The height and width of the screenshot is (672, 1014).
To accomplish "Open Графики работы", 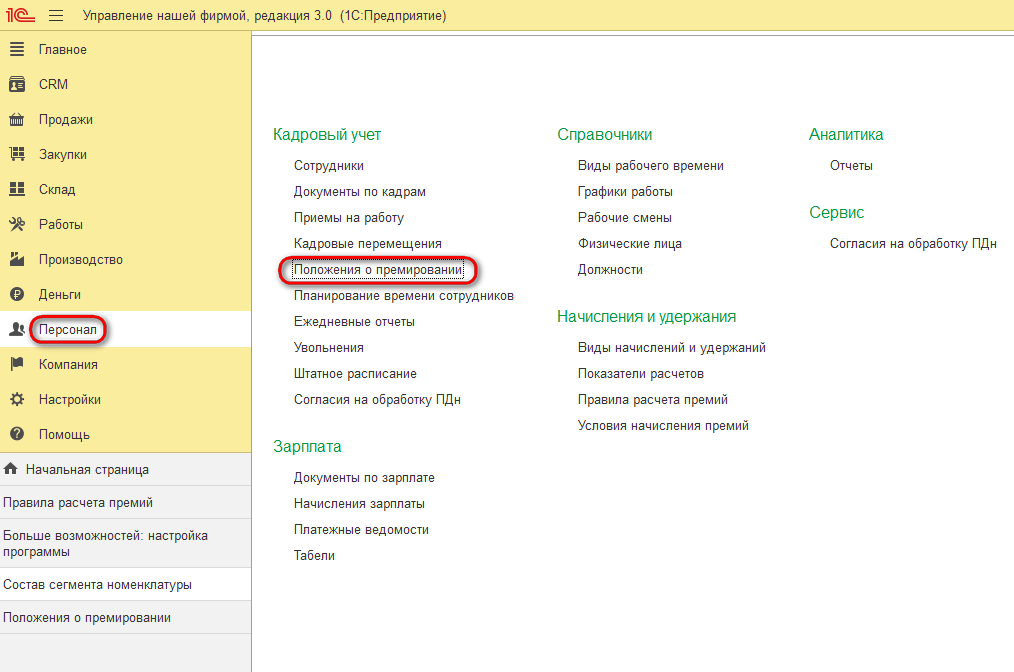I will 625,191.
